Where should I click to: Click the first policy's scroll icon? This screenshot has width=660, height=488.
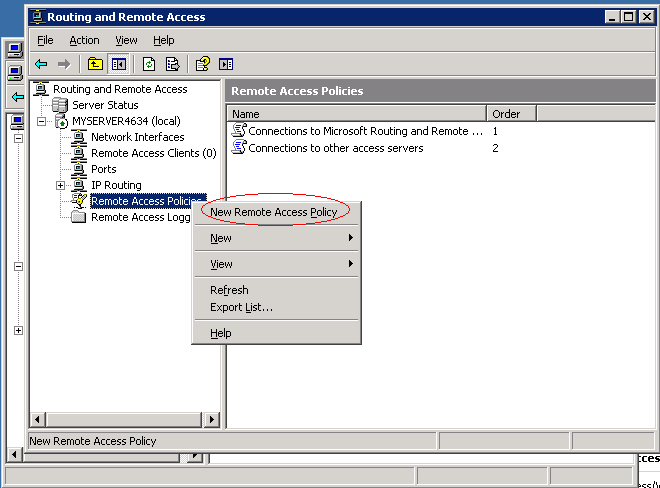point(239,131)
